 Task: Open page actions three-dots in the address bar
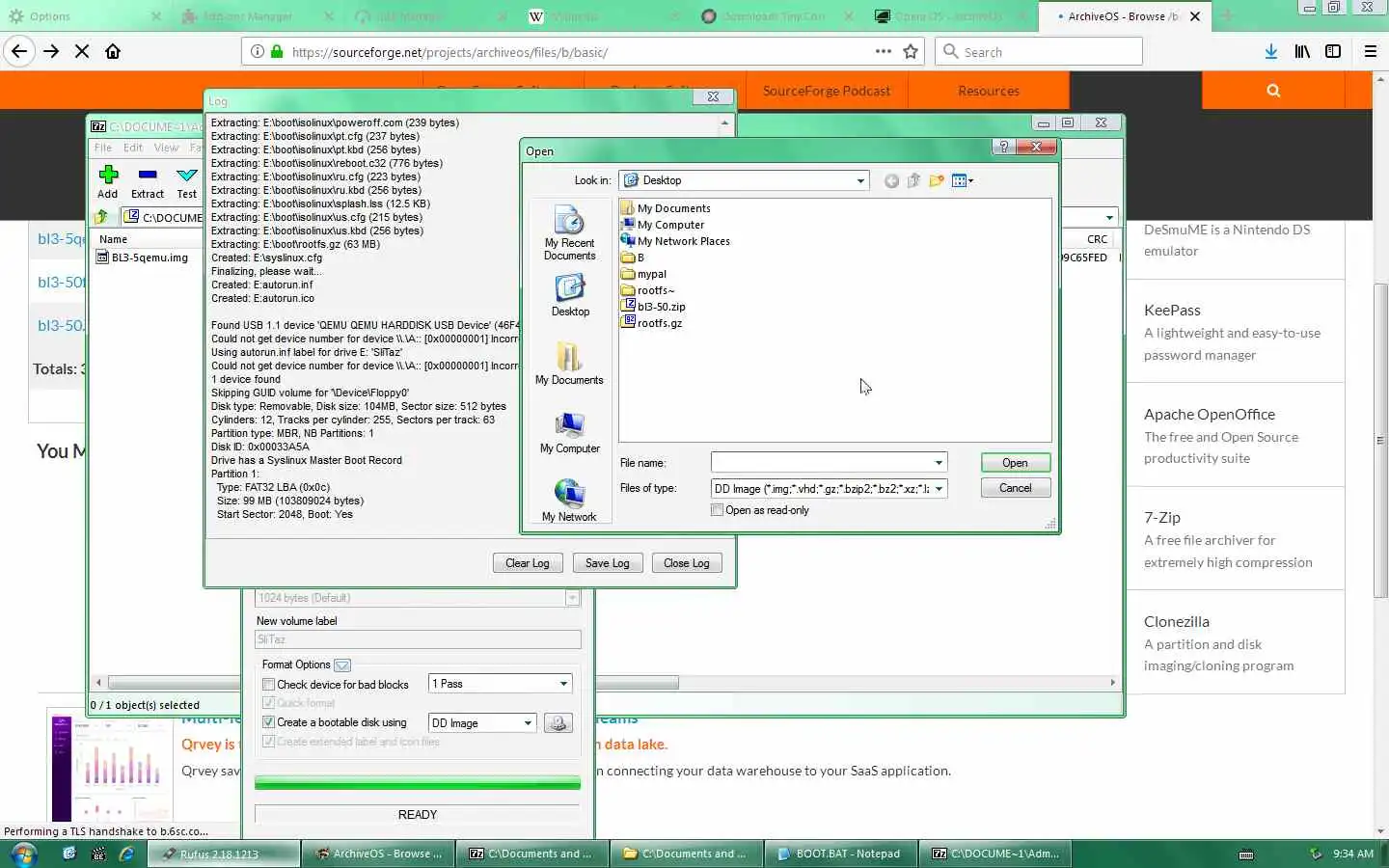884,51
